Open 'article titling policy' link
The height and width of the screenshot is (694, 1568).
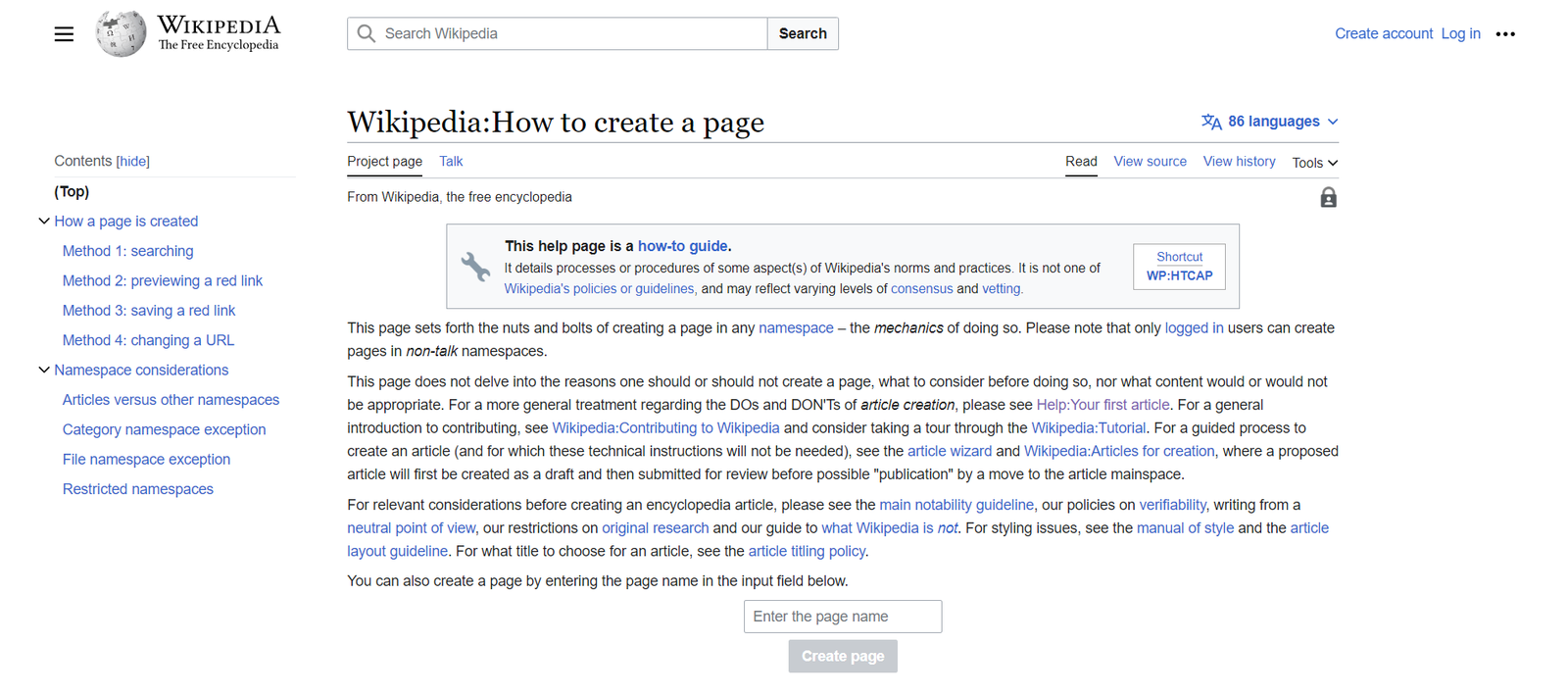pos(808,551)
